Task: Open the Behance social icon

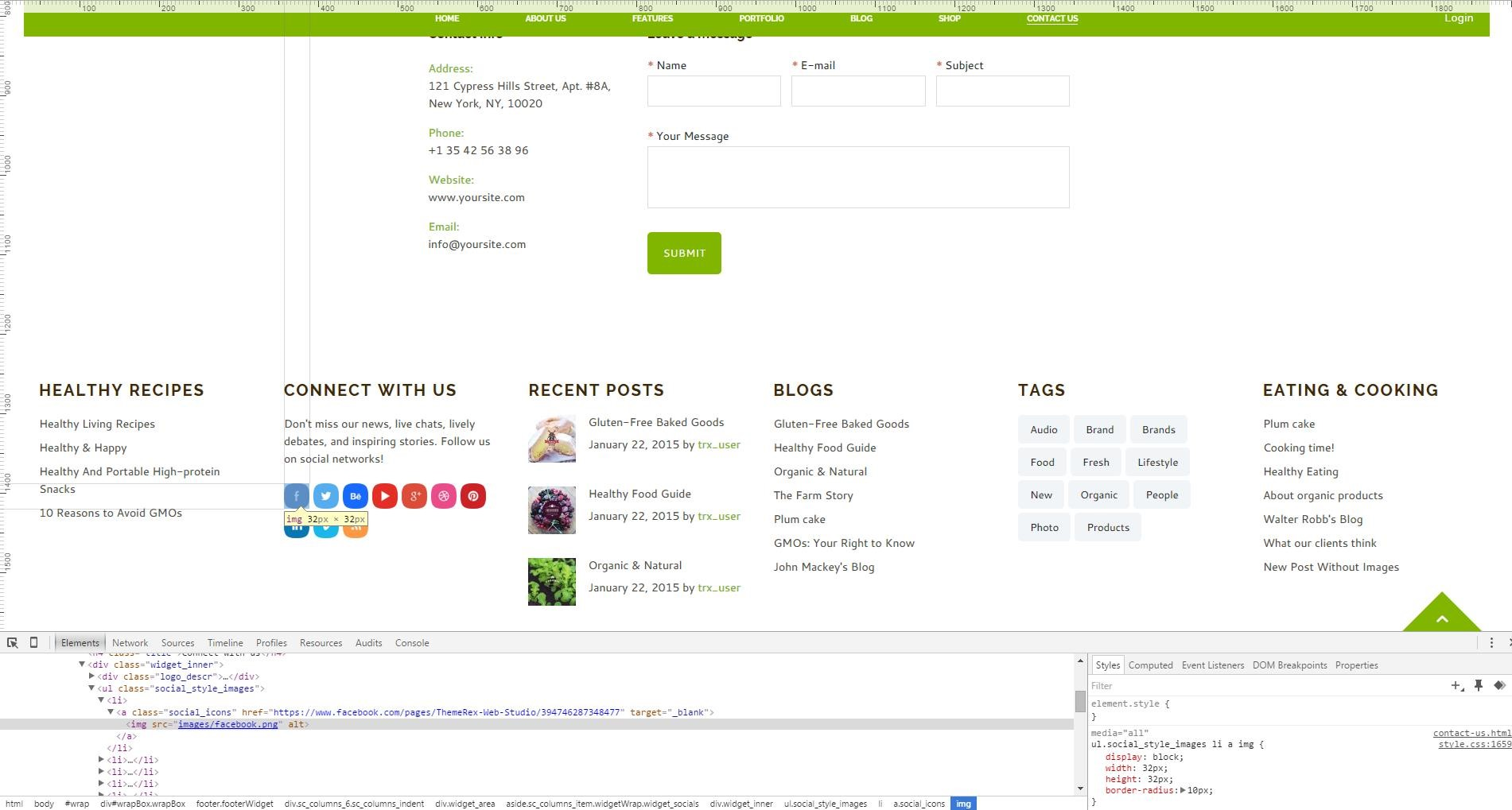Action: (356, 496)
